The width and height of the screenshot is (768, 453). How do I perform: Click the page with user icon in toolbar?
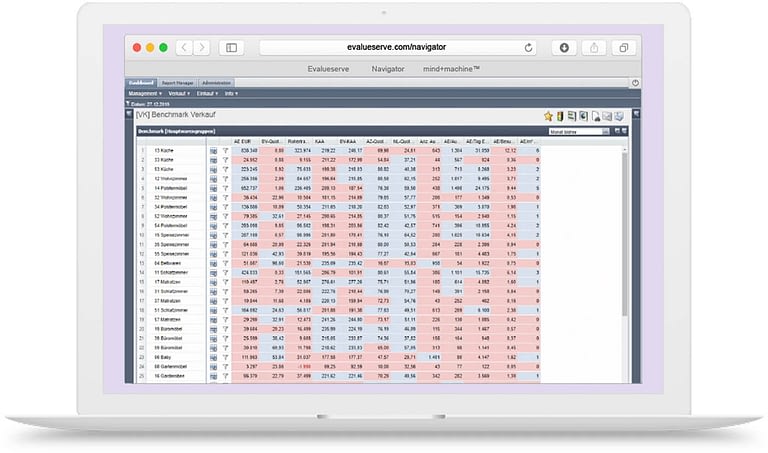(x=596, y=116)
